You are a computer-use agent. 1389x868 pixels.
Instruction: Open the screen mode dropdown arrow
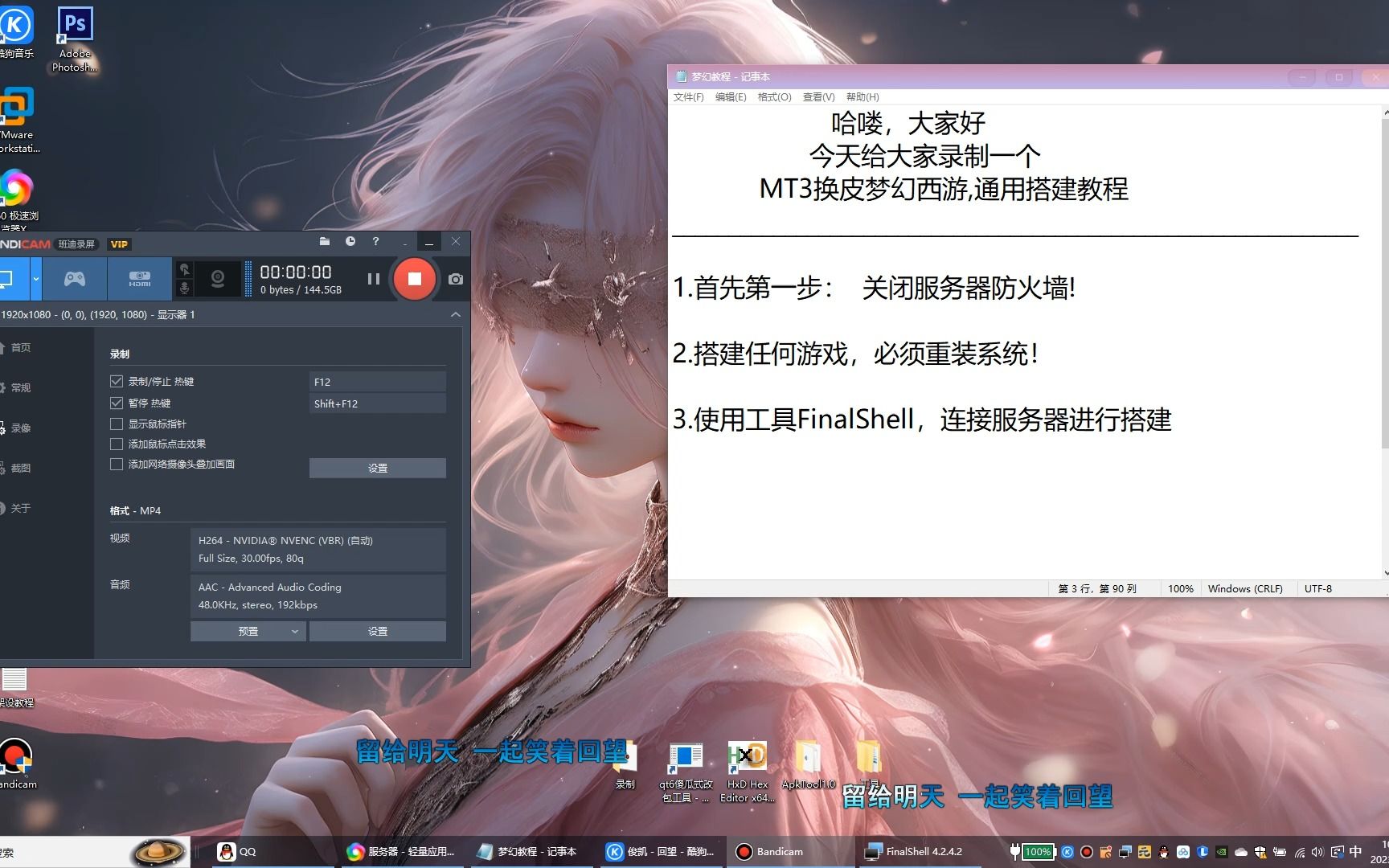pos(36,279)
